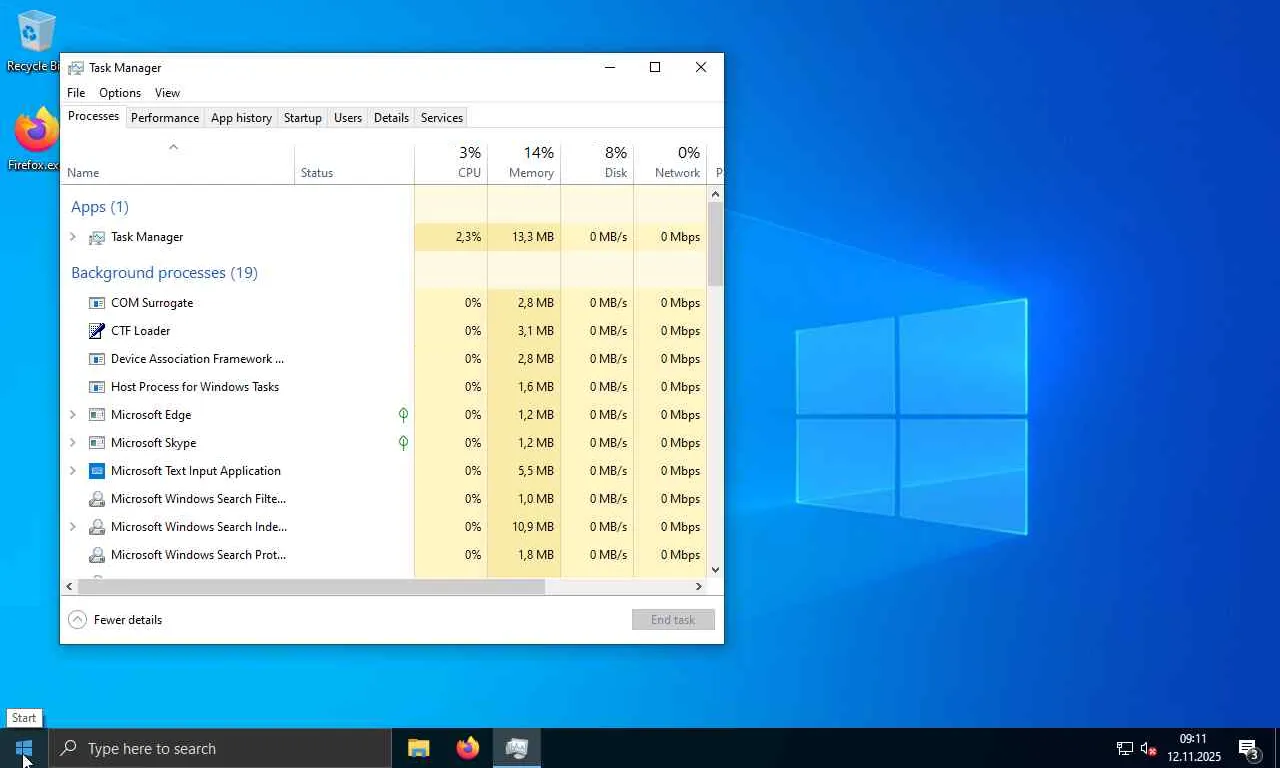Open the notification center icon
1280x768 pixels.
pos(1248,748)
